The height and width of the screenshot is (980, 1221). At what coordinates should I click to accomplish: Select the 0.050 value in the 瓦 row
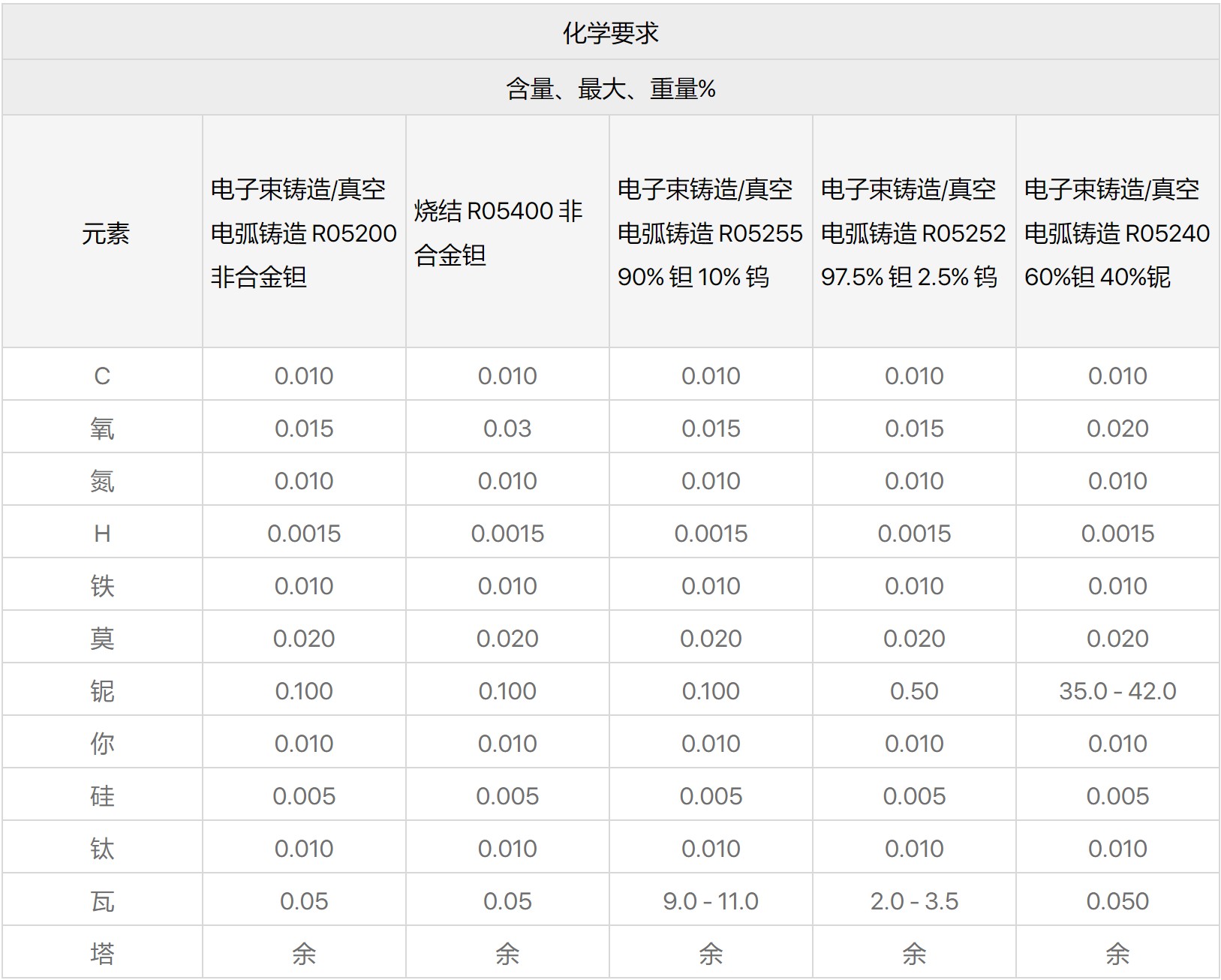click(x=1117, y=900)
